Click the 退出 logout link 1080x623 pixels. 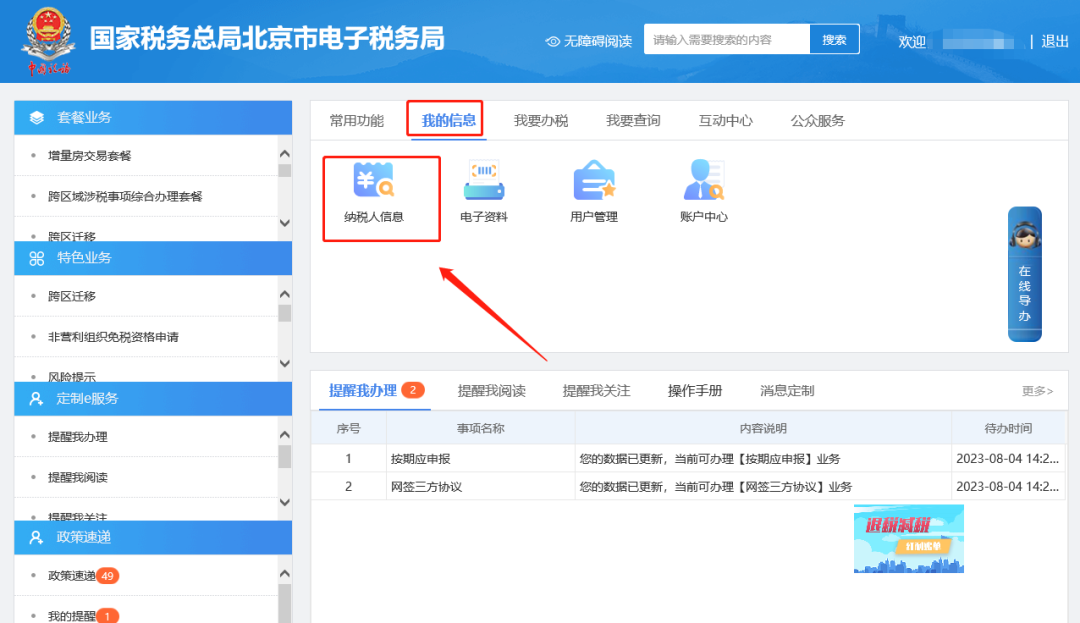point(1055,41)
